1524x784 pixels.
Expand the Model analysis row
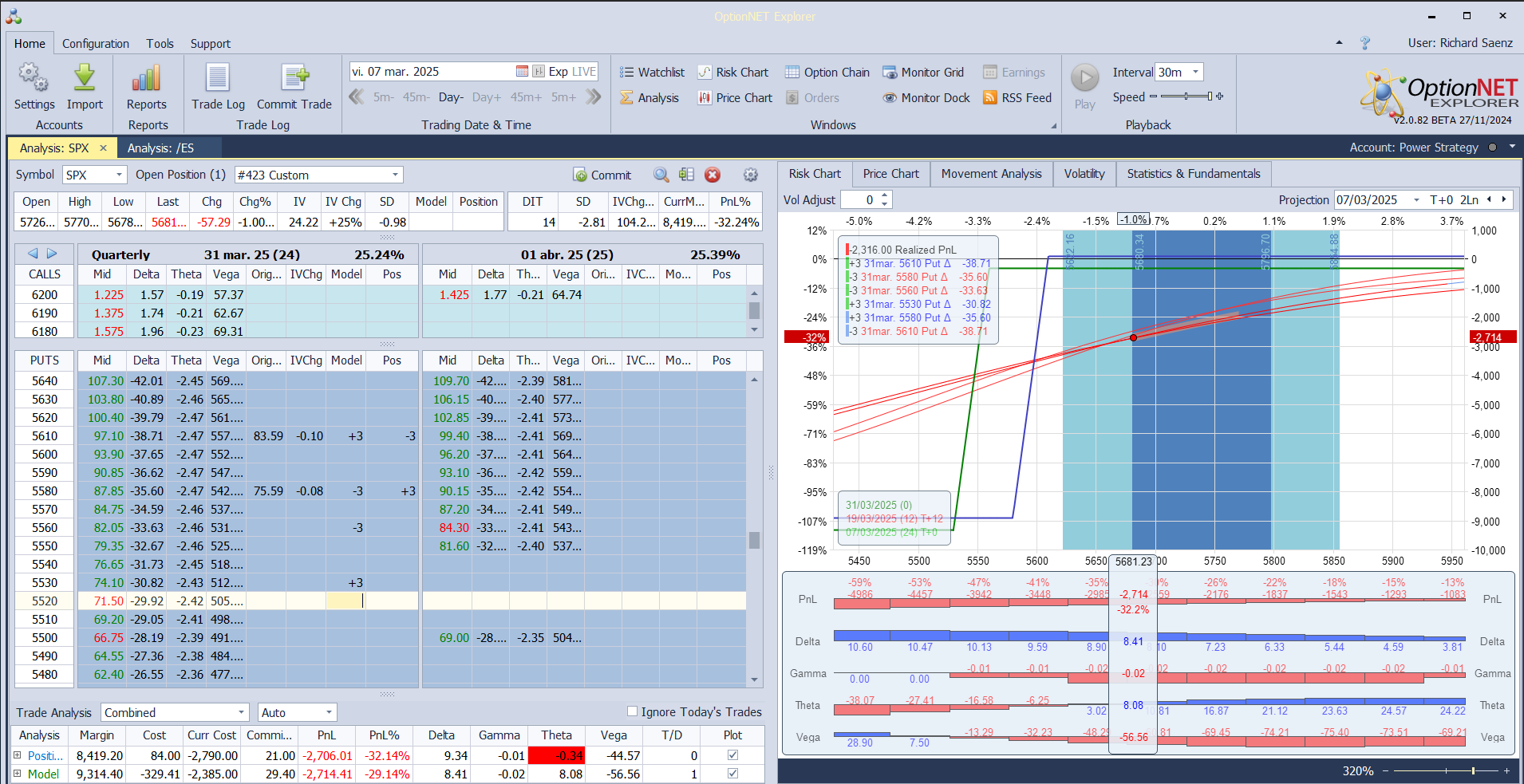18,773
